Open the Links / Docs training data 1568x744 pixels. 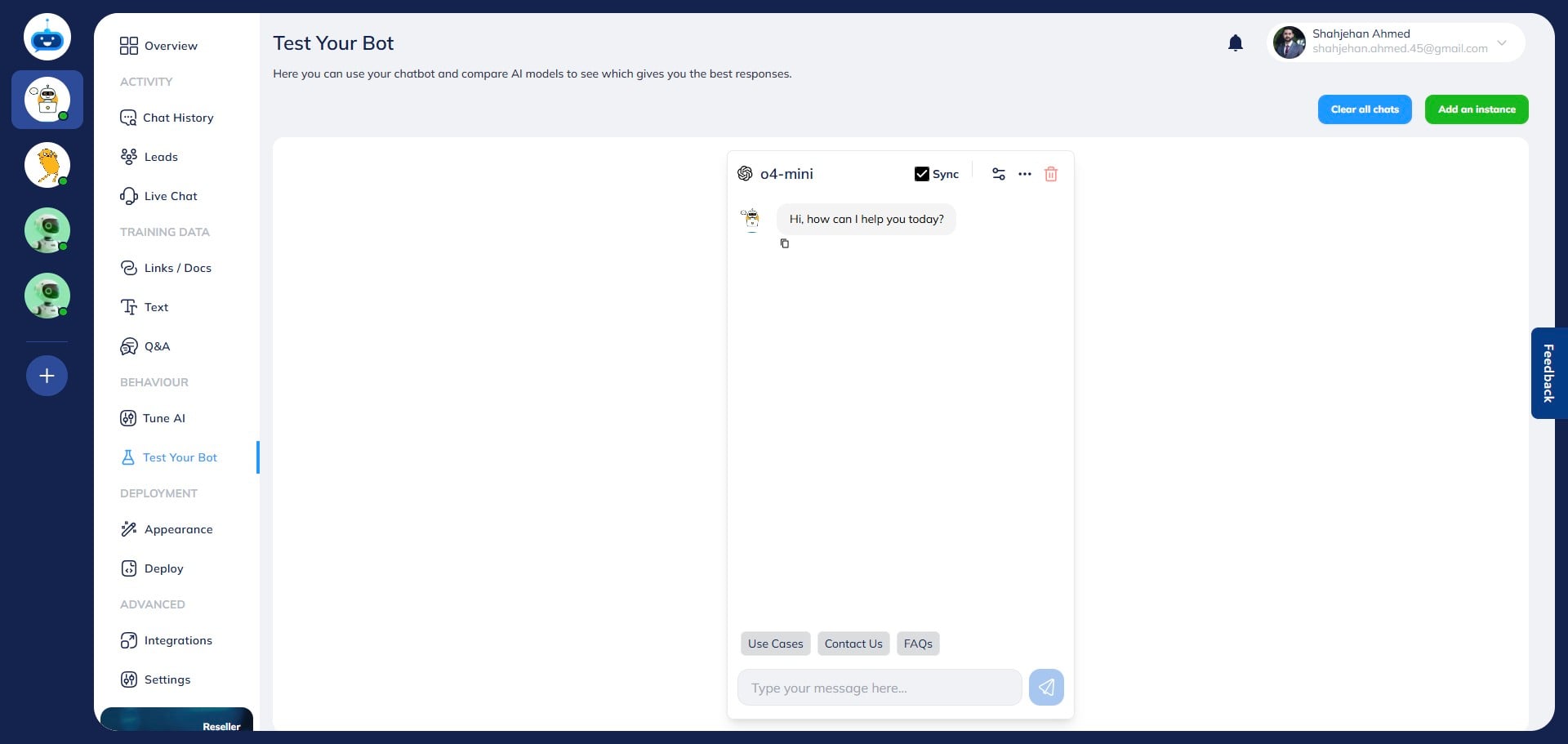click(178, 268)
